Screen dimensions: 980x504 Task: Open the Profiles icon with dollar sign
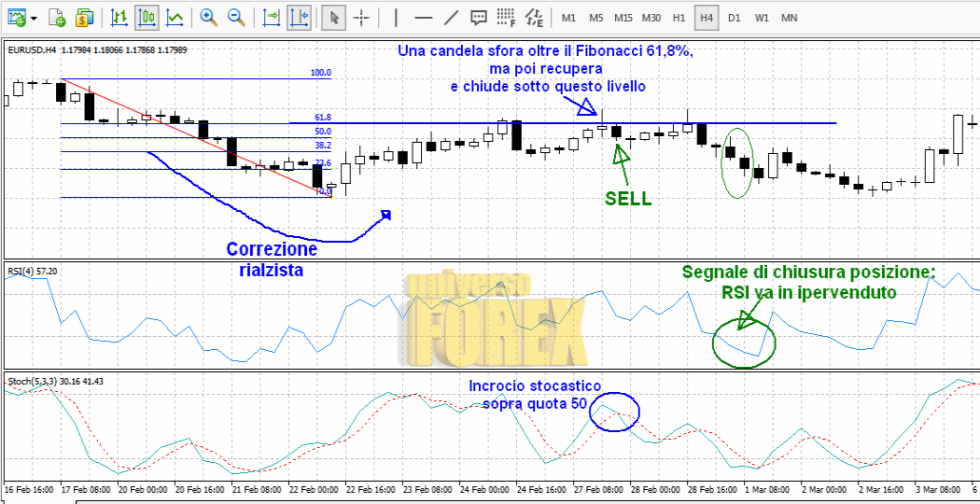pos(85,17)
